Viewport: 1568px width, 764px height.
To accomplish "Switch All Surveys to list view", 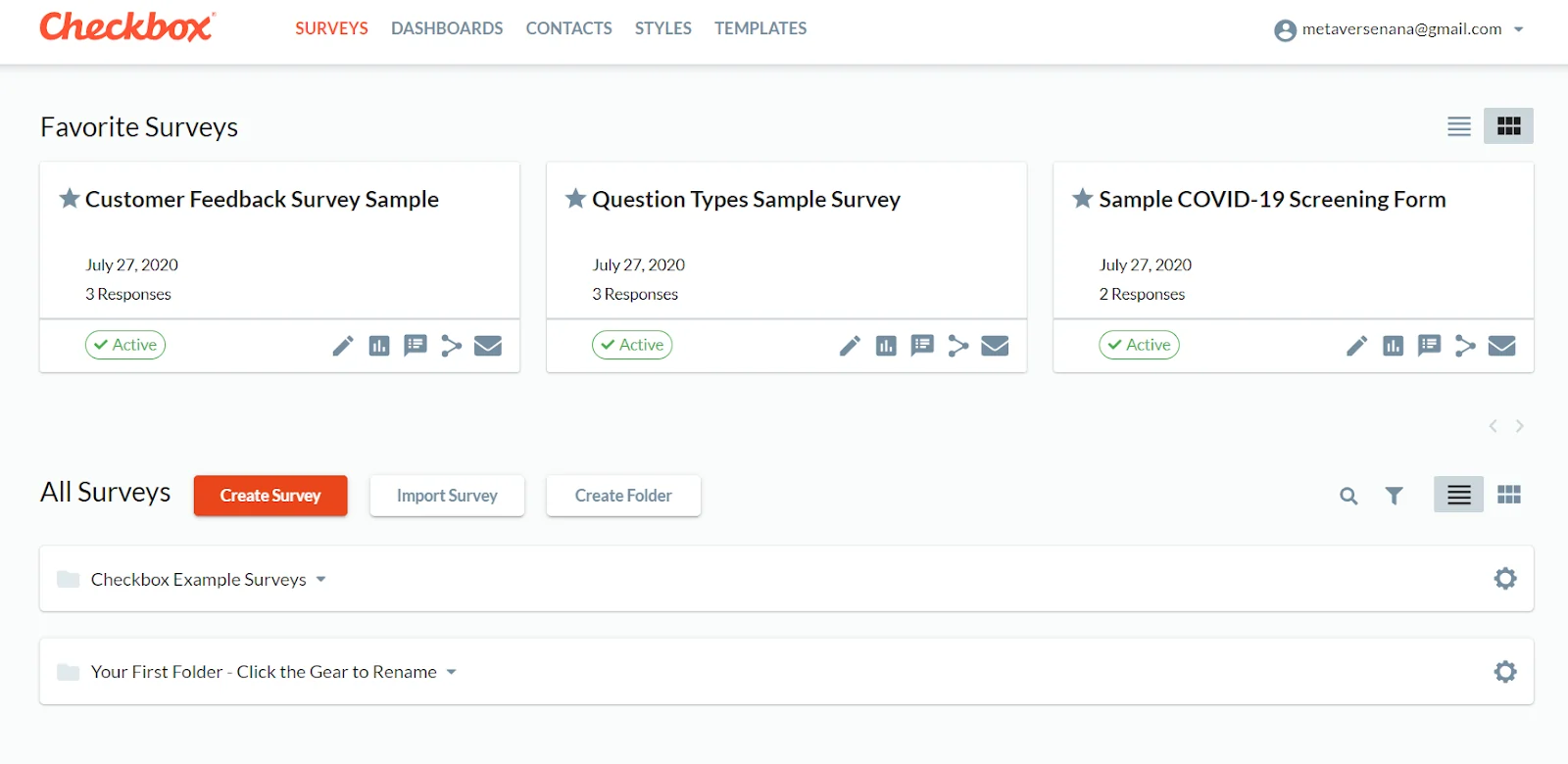I will point(1459,495).
